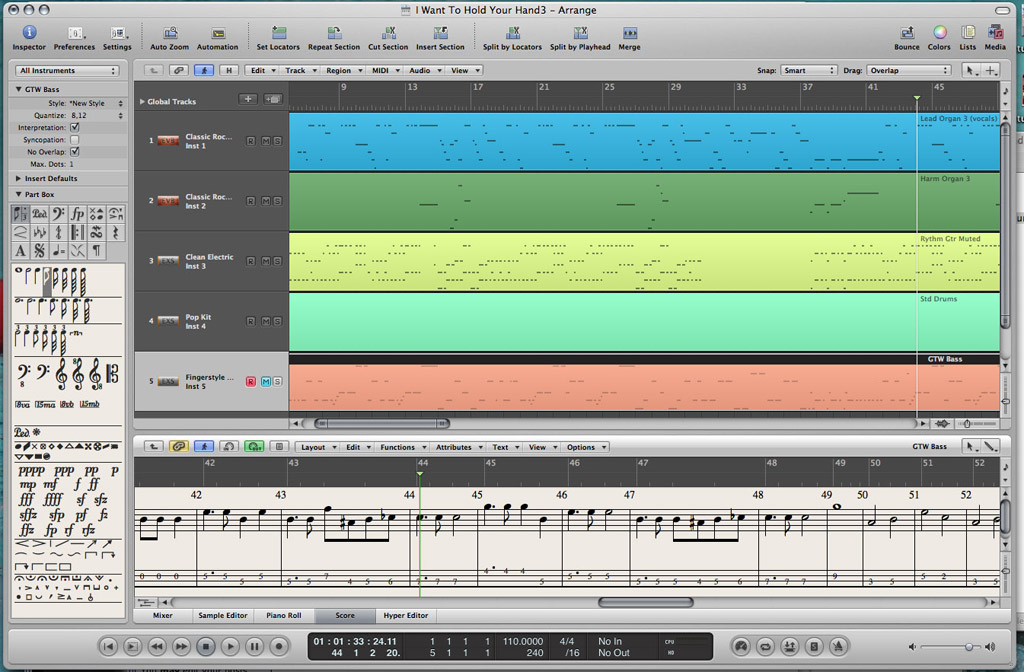The height and width of the screenshot is (672, 1024).
Task: Enable the Syncopation checkbox
Action: [74, 140]
